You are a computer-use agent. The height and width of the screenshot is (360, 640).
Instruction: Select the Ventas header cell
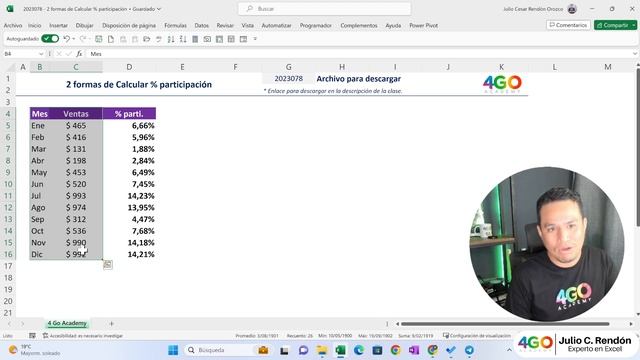click(x=76, y=113)
